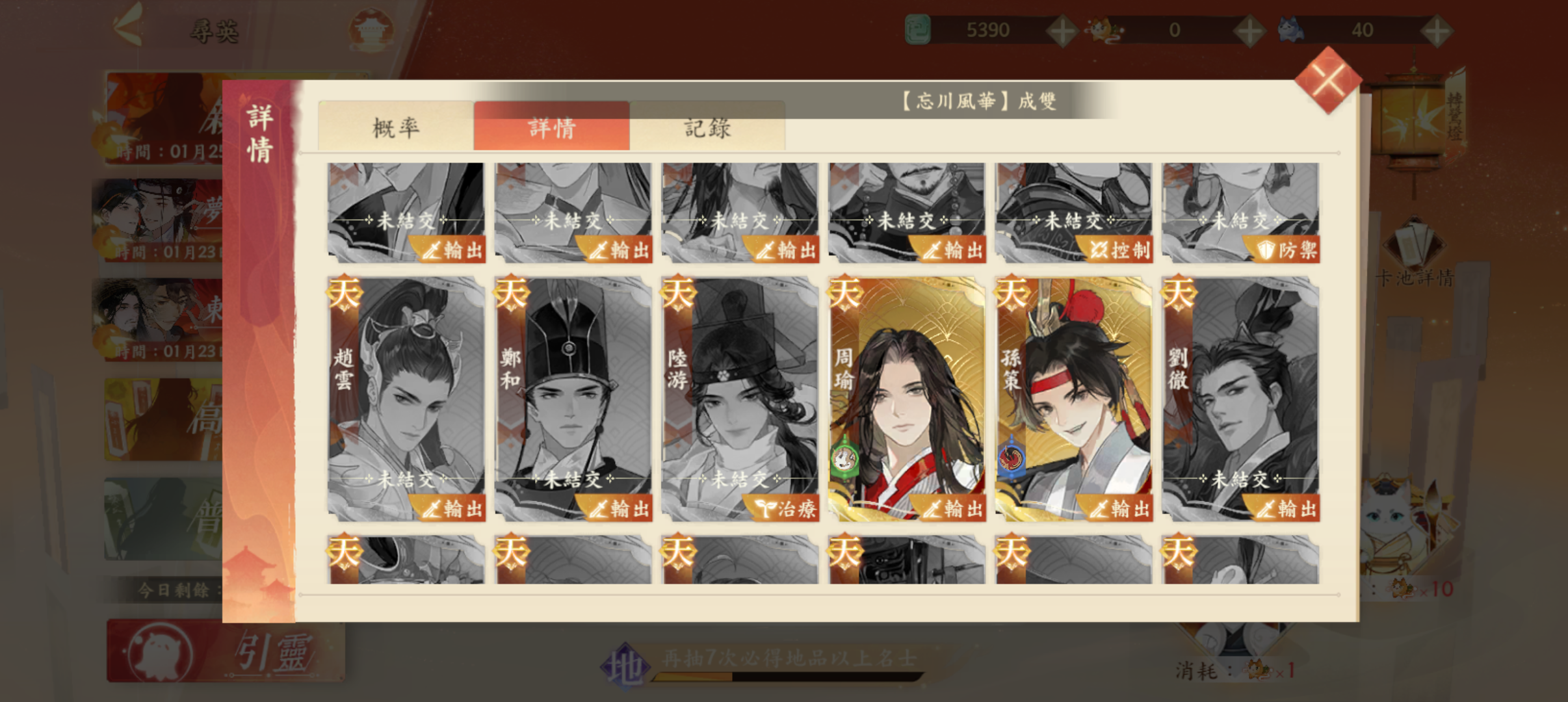The width and height of the screenshot is (1568, 702).
Task: Open the 劉徹 character card
Action: [x=1240, y=398]
